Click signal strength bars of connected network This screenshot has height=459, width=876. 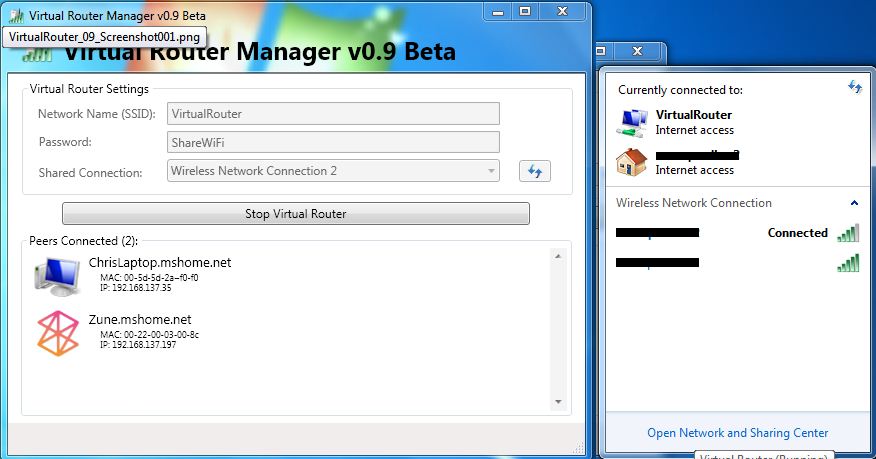point(848,233)
